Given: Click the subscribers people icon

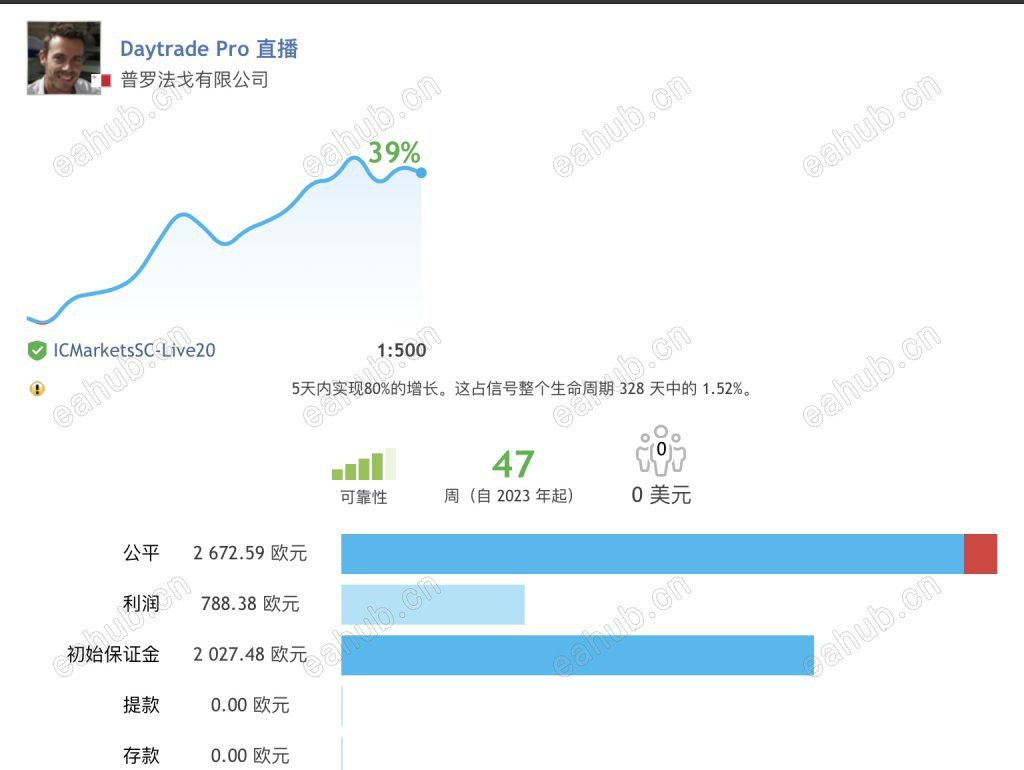Looking at the screenshot, I should tap(661, 451).
